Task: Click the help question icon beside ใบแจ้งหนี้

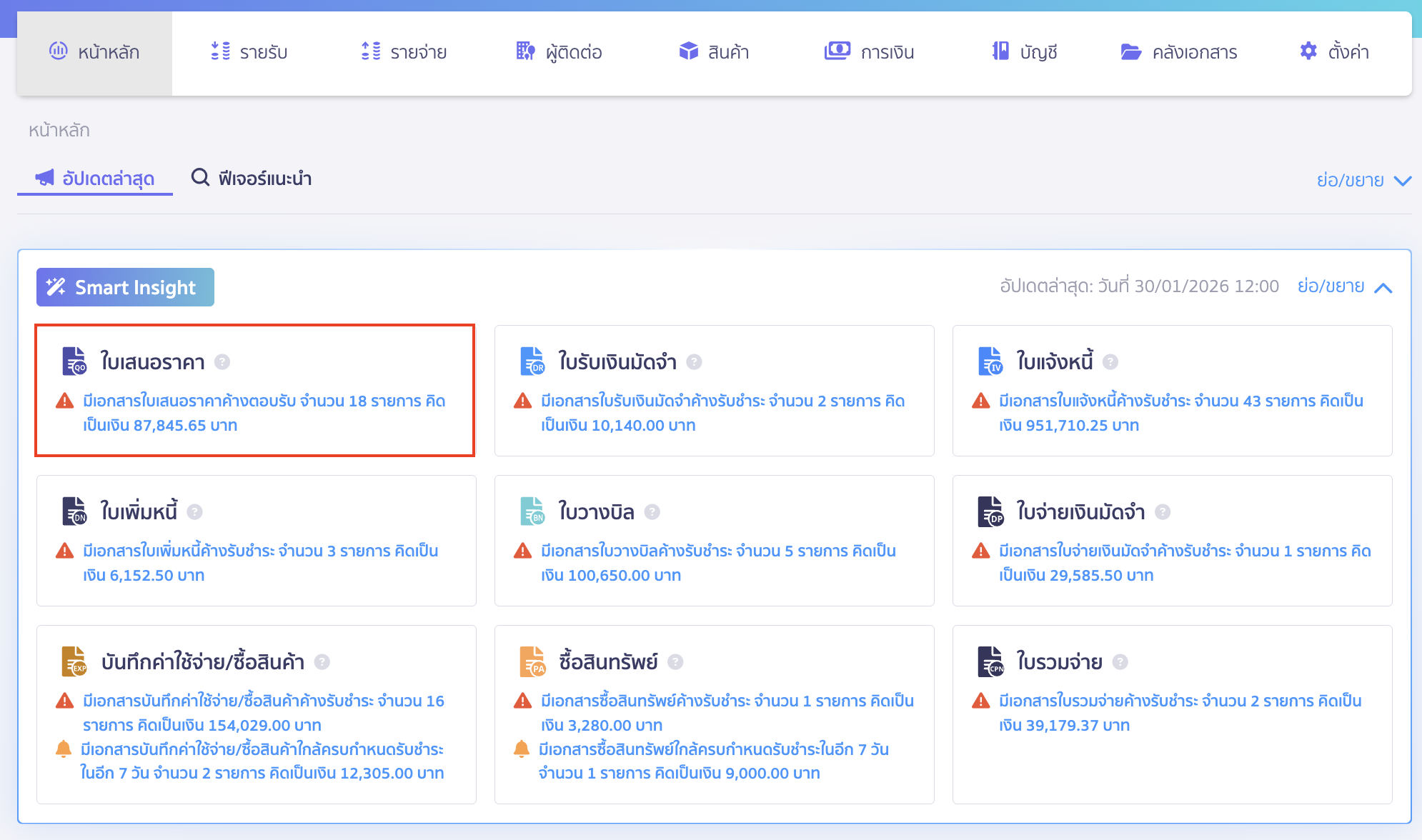Action: point(1109,362)
